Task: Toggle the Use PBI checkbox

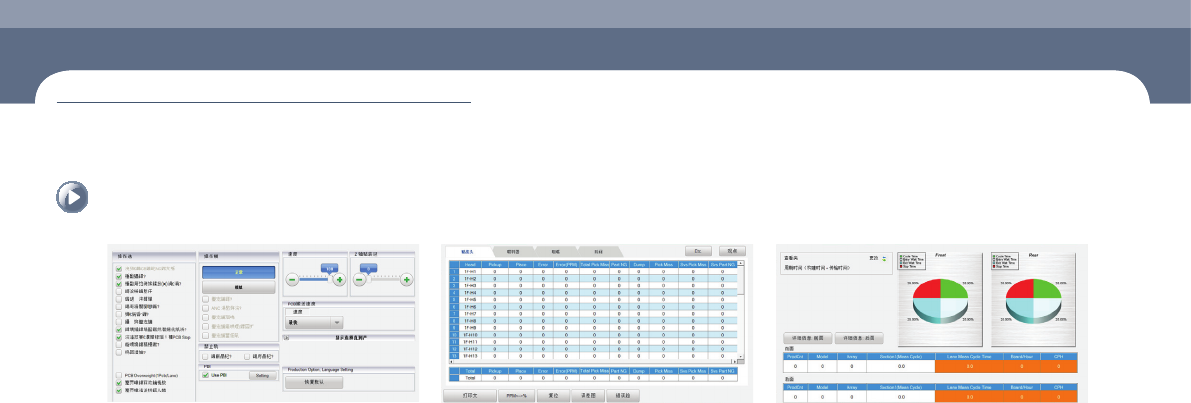Action: pyautogui.click(x=205, y=375)
